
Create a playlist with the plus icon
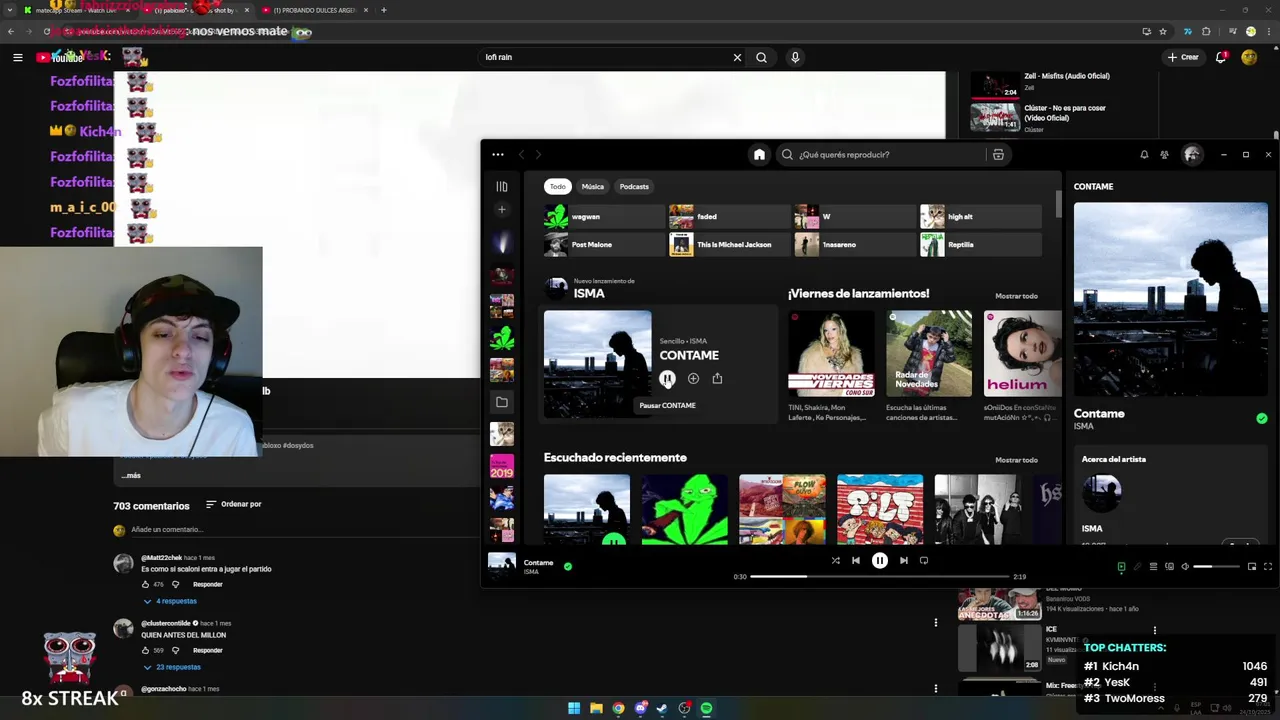click(x=502, y=210)
